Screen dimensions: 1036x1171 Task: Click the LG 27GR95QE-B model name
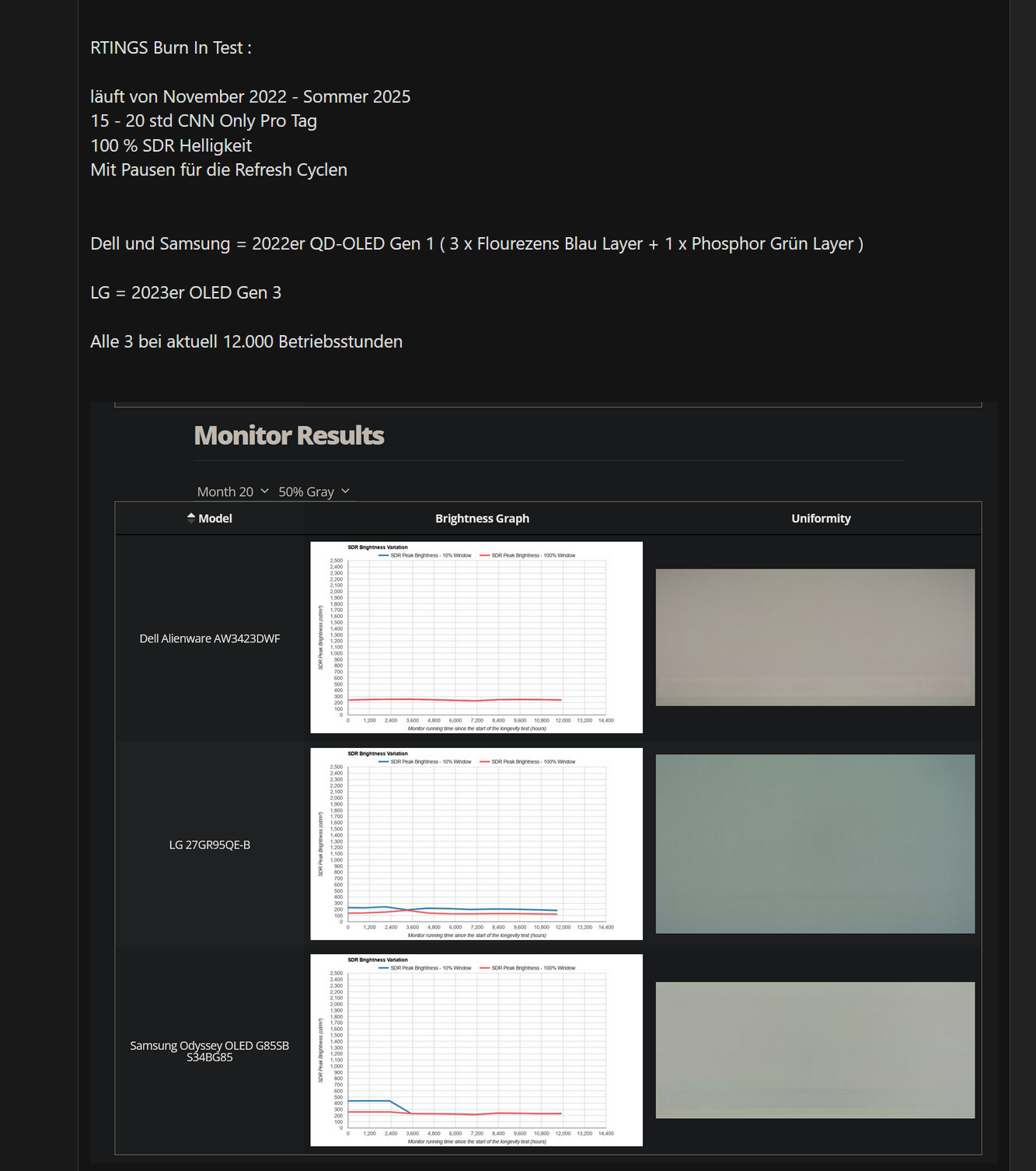(210, 844)
